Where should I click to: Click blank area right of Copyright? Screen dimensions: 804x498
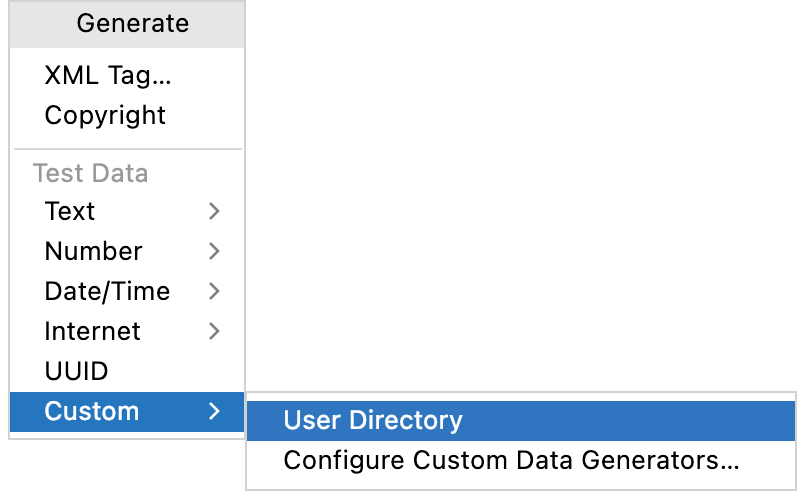click(204, 115)
